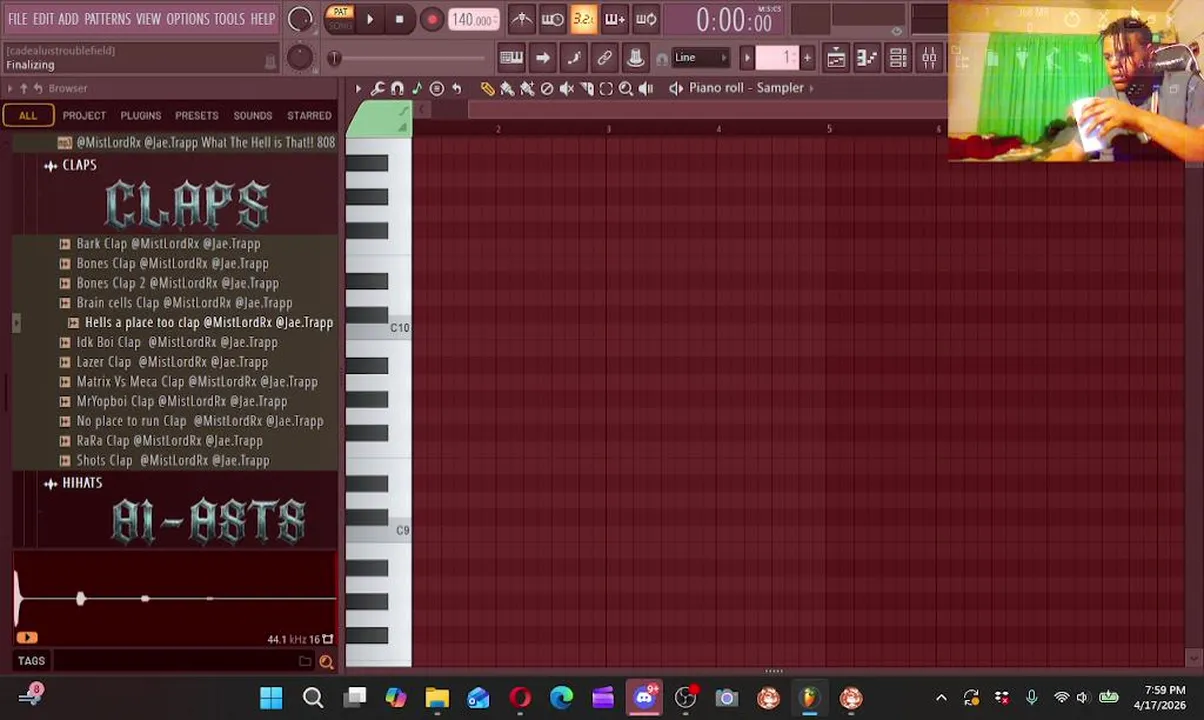Click the browser search magnifier icon
The image size is (1204, 720).
[326, 661]
